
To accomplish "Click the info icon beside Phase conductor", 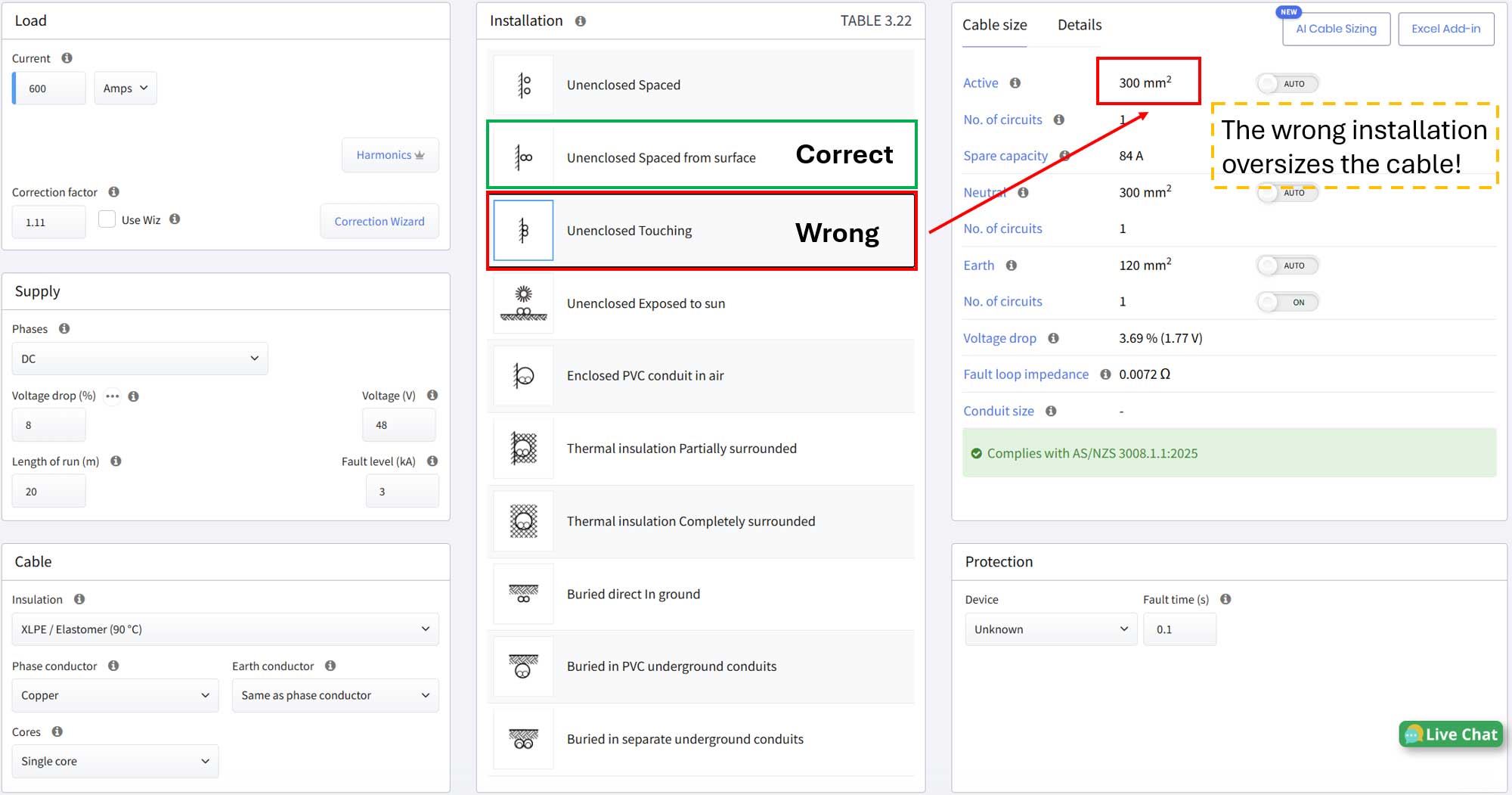I will point(113,666).
